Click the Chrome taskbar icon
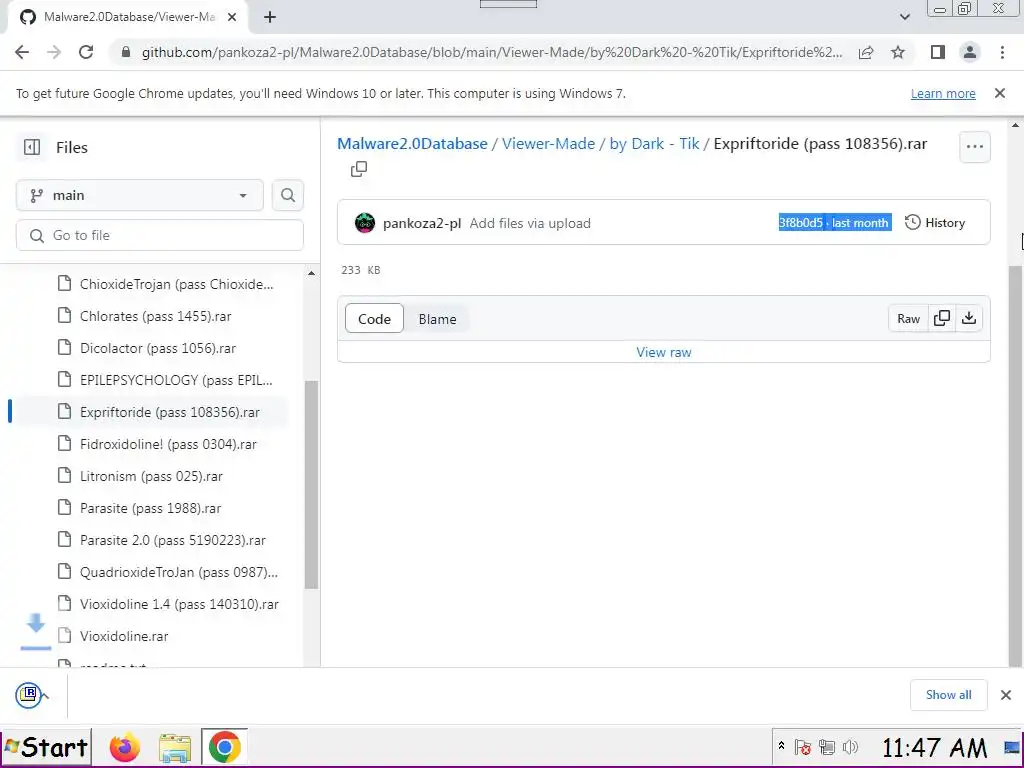 [224, 748]
